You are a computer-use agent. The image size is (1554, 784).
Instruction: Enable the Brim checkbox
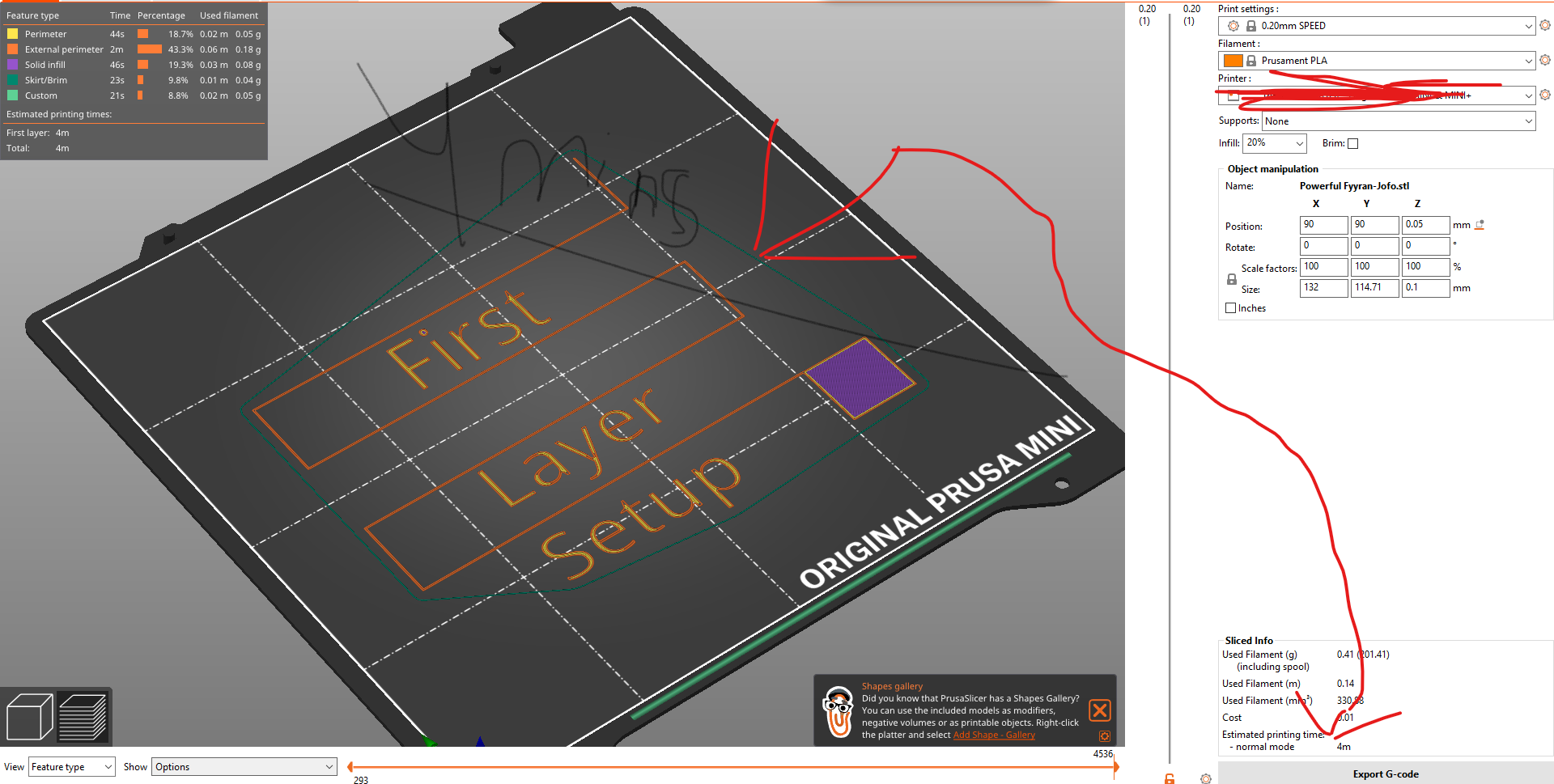pos(1352,143)
